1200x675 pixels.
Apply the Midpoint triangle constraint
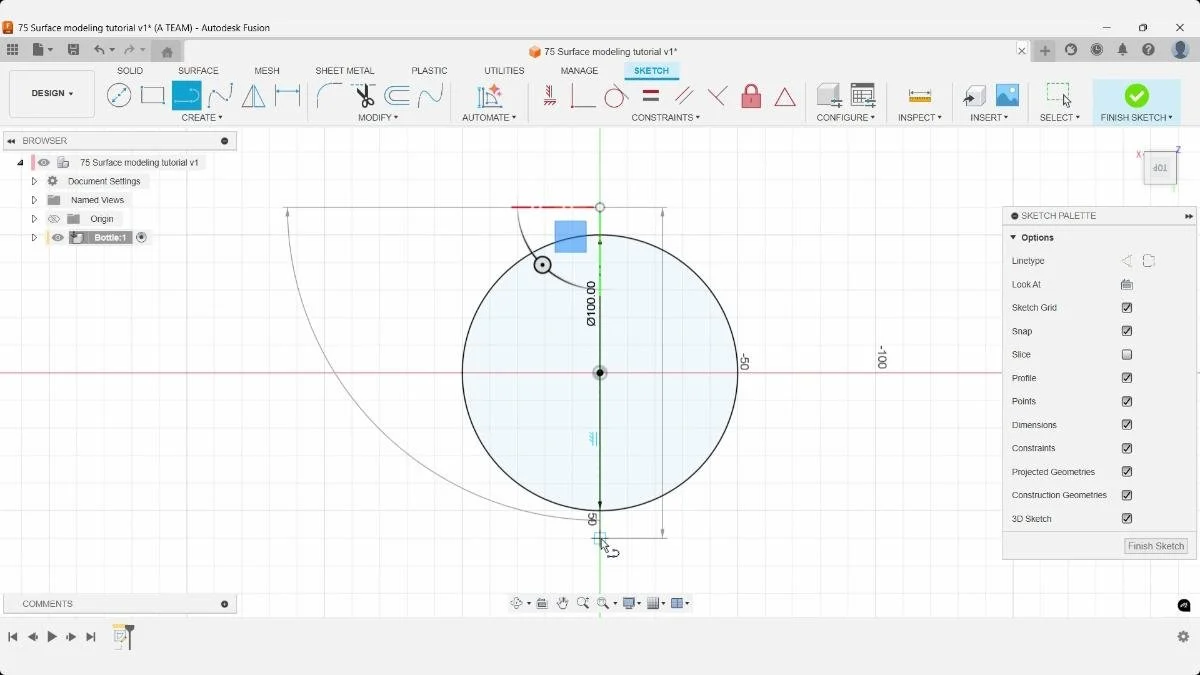[785, 97]
